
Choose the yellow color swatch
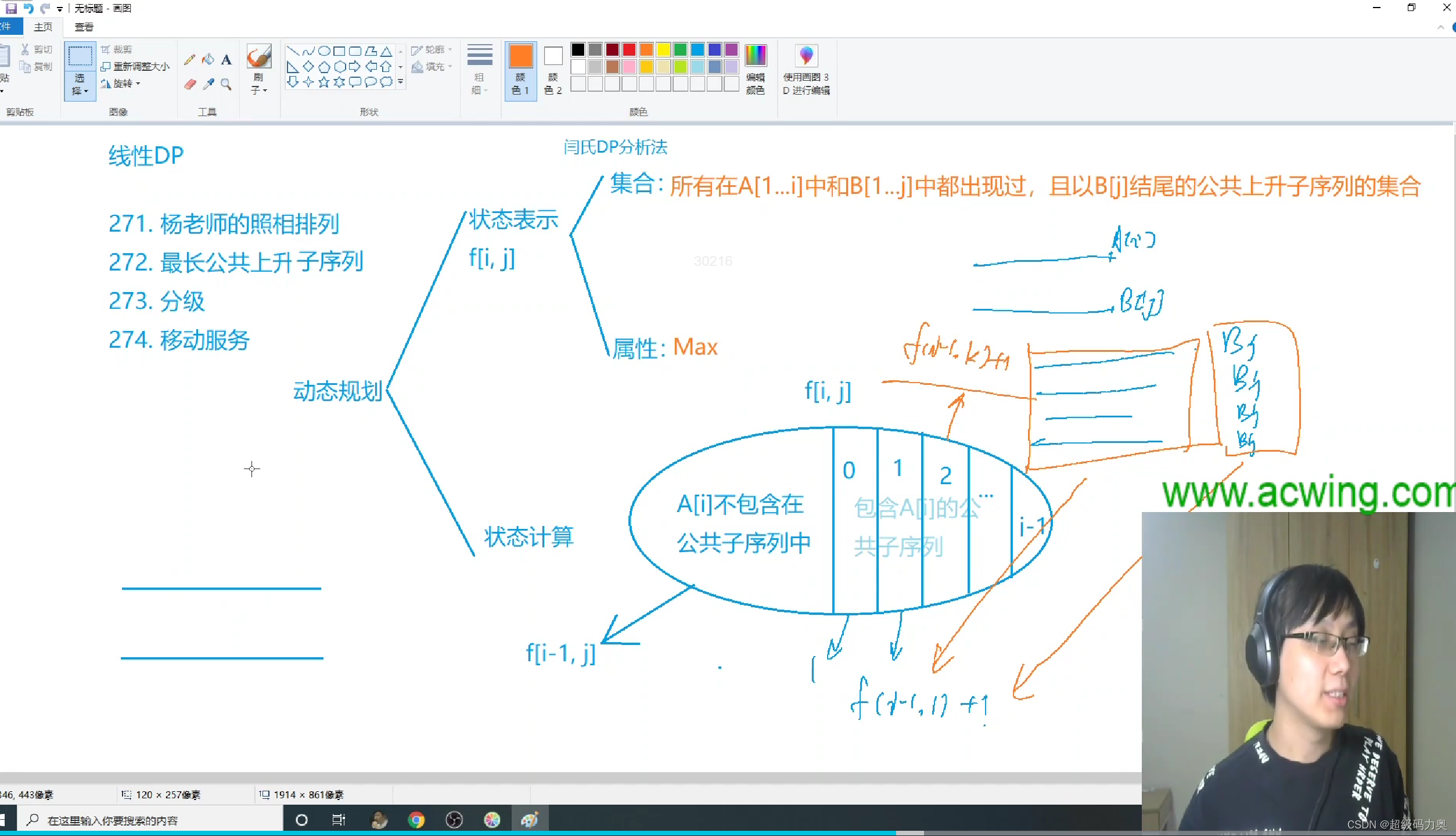663,50
